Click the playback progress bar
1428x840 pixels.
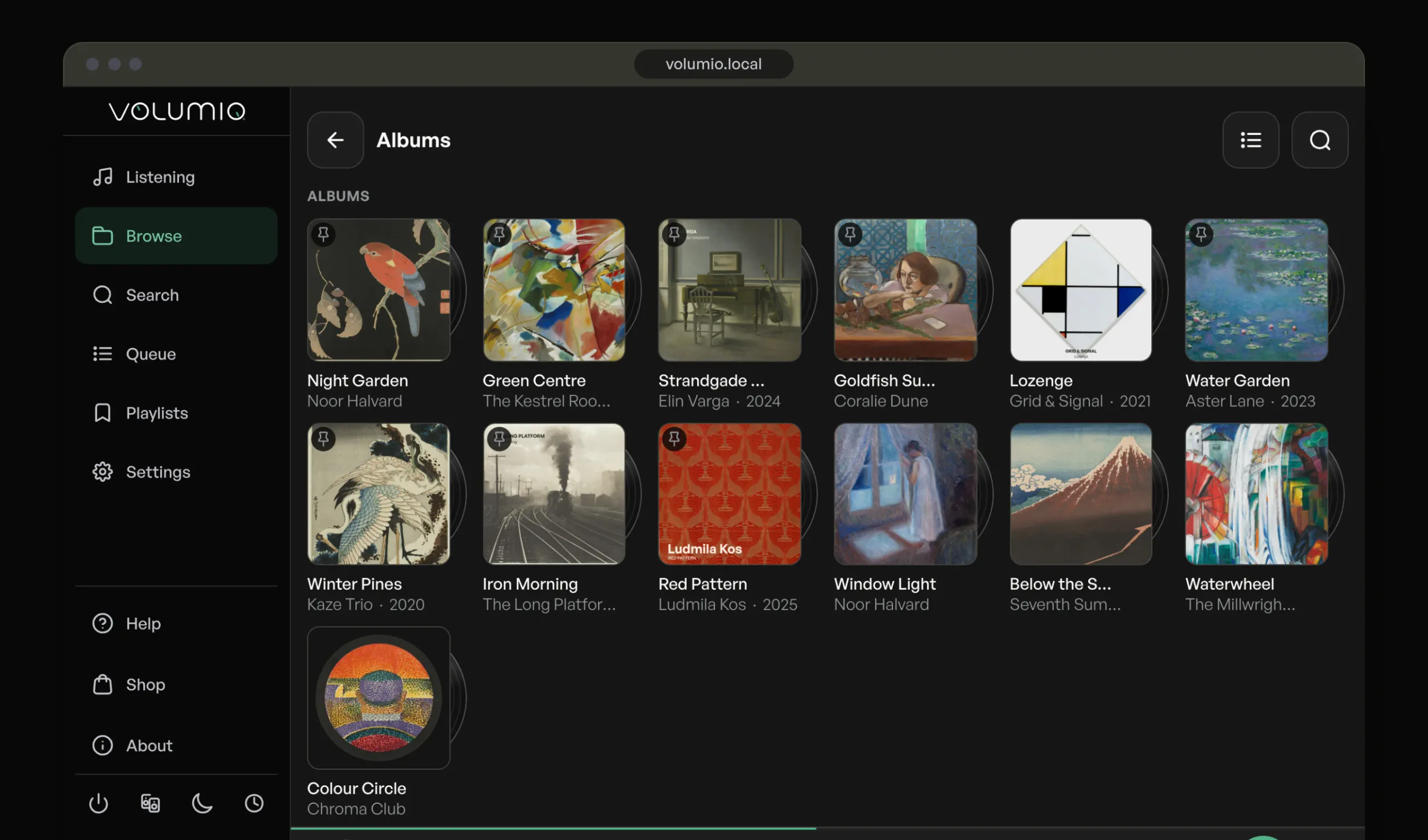tap(827, 828)
